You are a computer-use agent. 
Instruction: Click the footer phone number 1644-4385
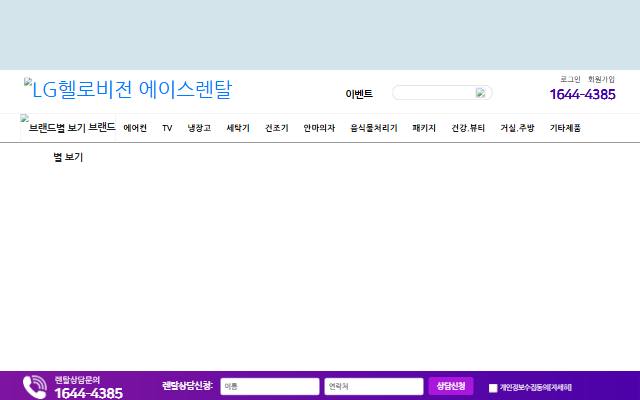[x=89, y=393]
